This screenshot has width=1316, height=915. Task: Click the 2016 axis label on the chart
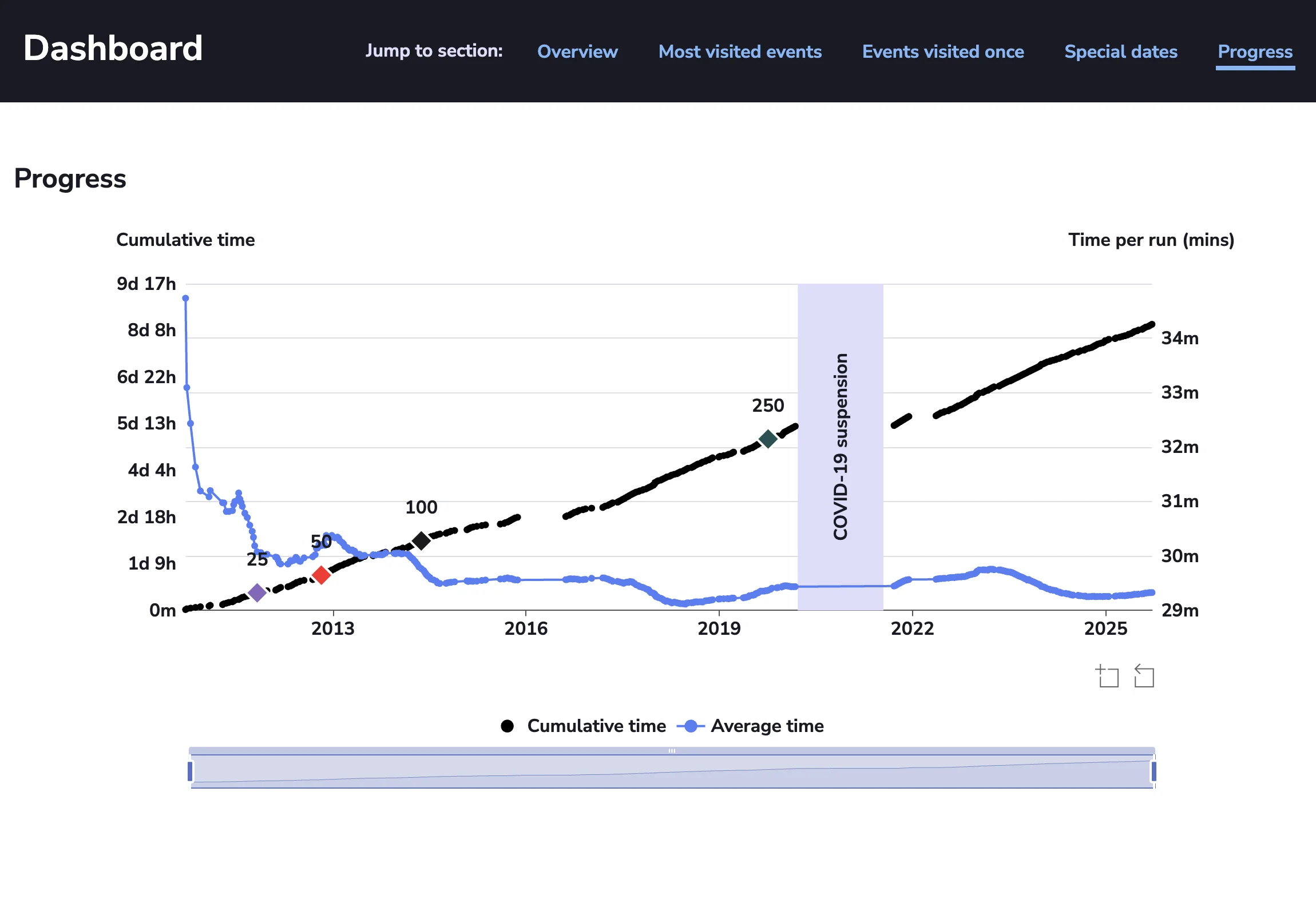point(526,628)
